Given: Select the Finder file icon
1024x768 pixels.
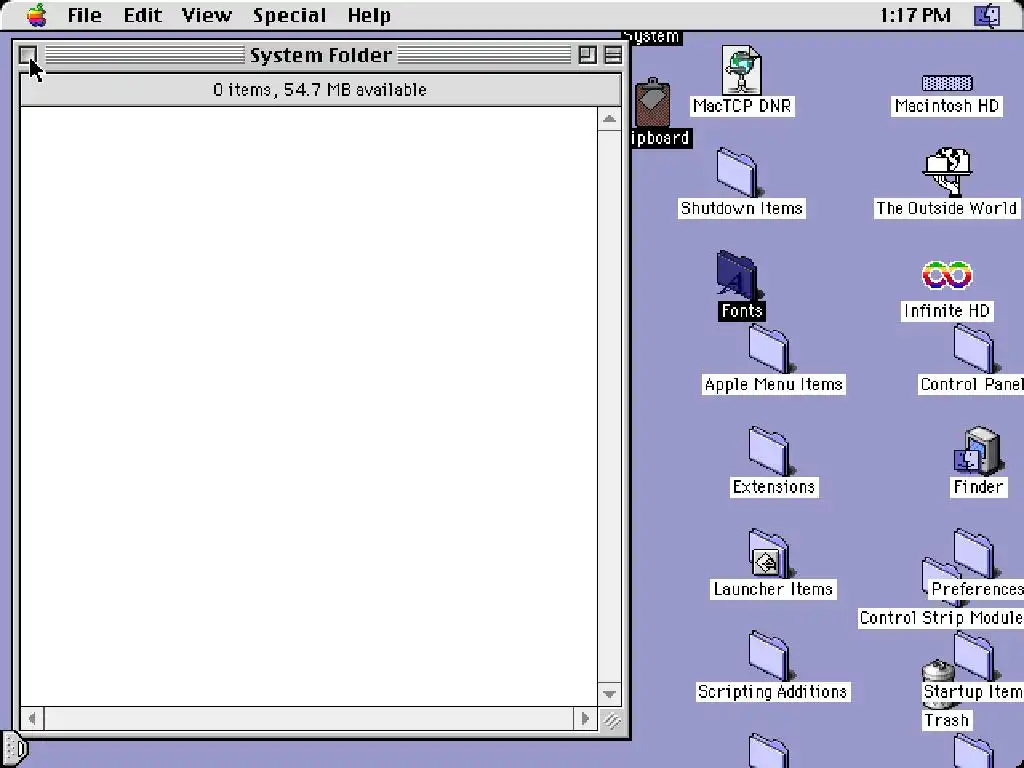Looking at the screenshot, I should pos(978,451).
